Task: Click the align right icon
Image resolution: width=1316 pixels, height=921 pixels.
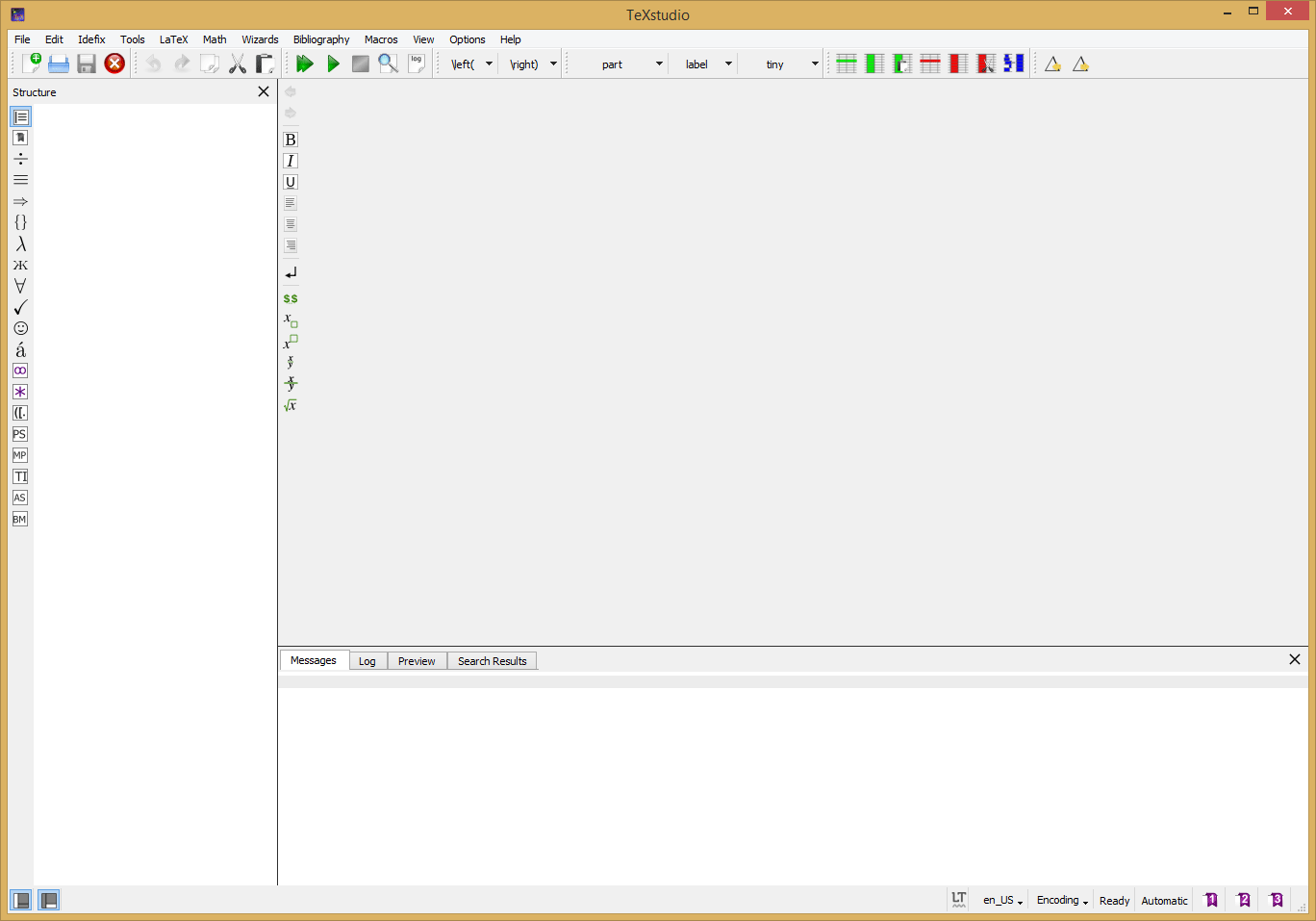Action: click(291, 245)
